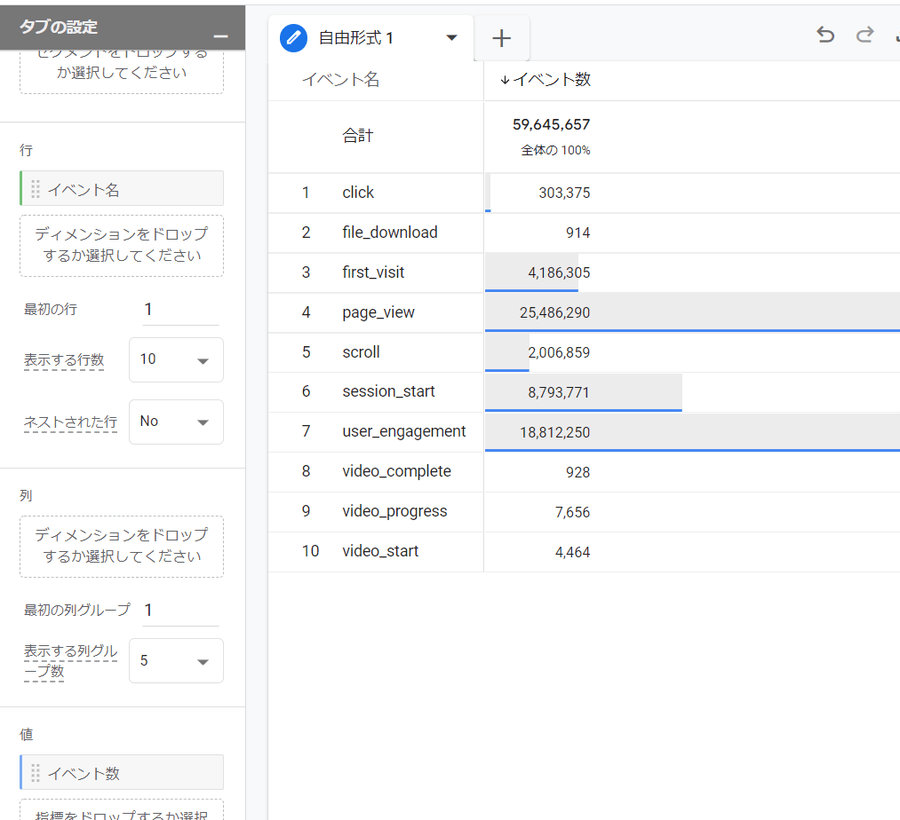Open the ネストされた行 dropdown showing No
The image size is (900, 820).
tap(176, 422)
